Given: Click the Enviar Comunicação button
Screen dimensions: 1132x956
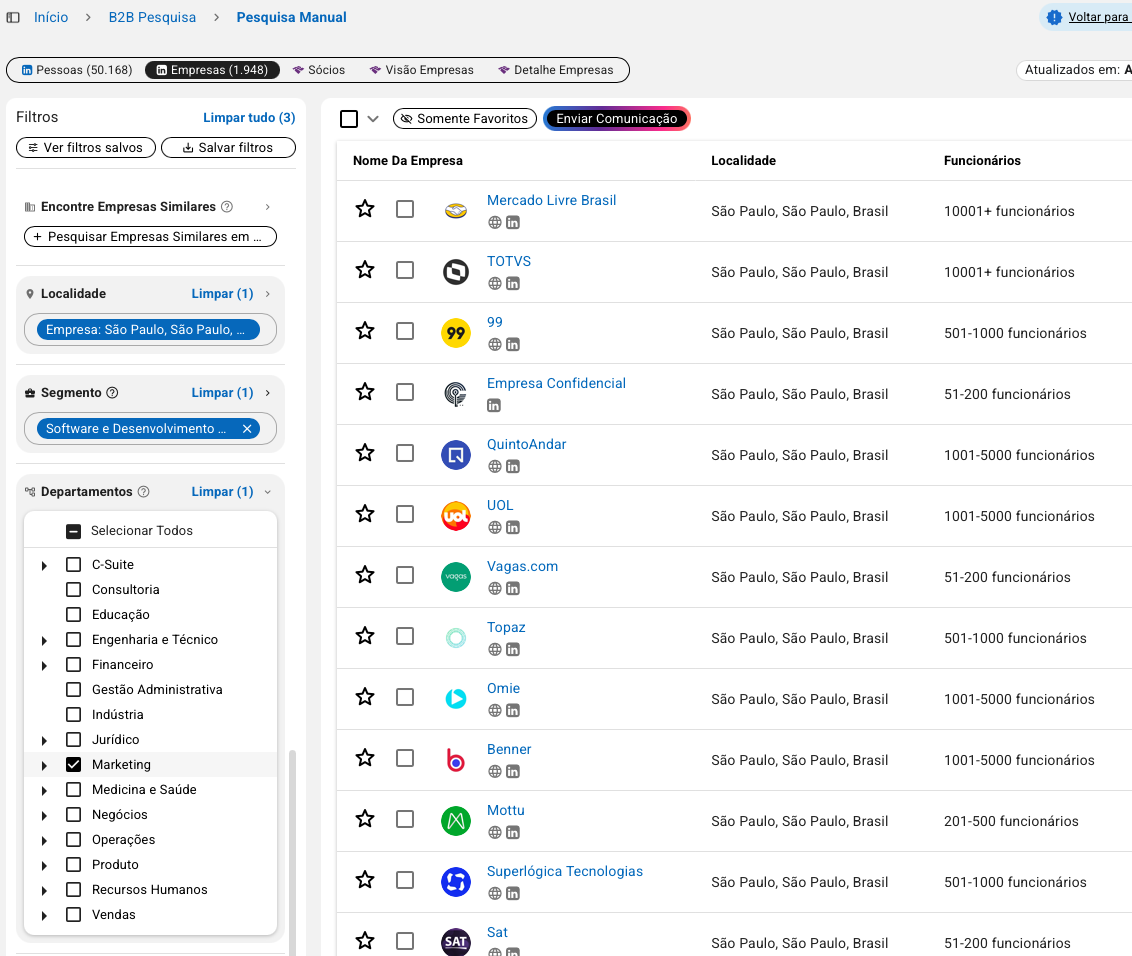Looking at the screenshot, I should (616, 119).
